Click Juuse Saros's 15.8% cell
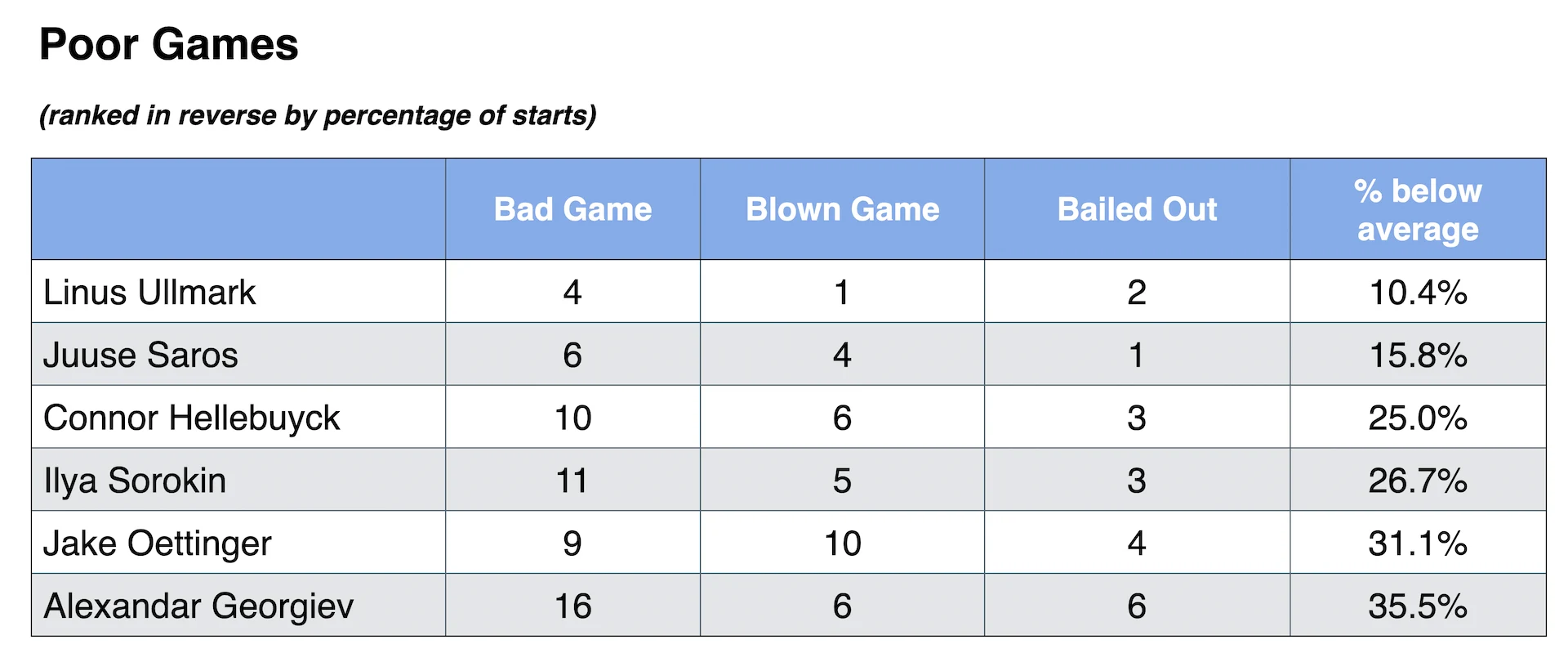This screenshot has width=1568, height=662. [1418, 355]
